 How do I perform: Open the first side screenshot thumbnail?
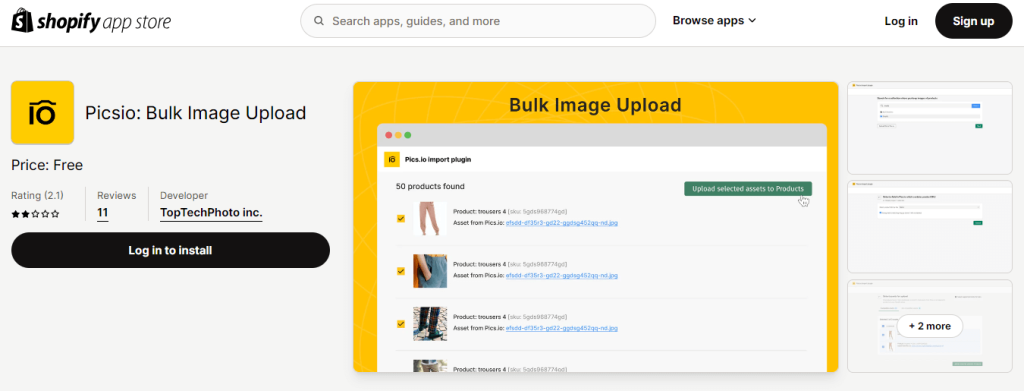(929, 128)
